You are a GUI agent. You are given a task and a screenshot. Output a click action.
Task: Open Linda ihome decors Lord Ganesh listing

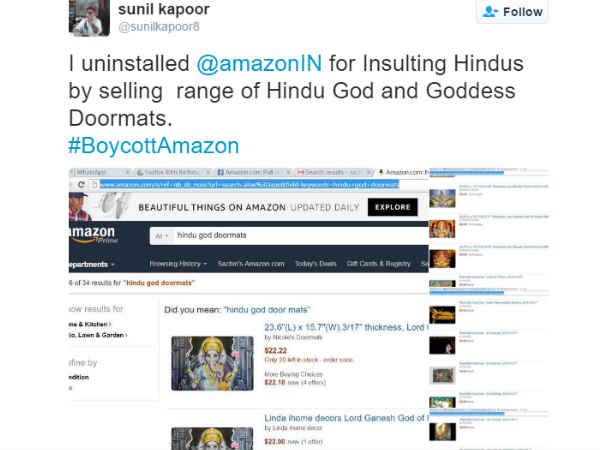click(346, 418)
